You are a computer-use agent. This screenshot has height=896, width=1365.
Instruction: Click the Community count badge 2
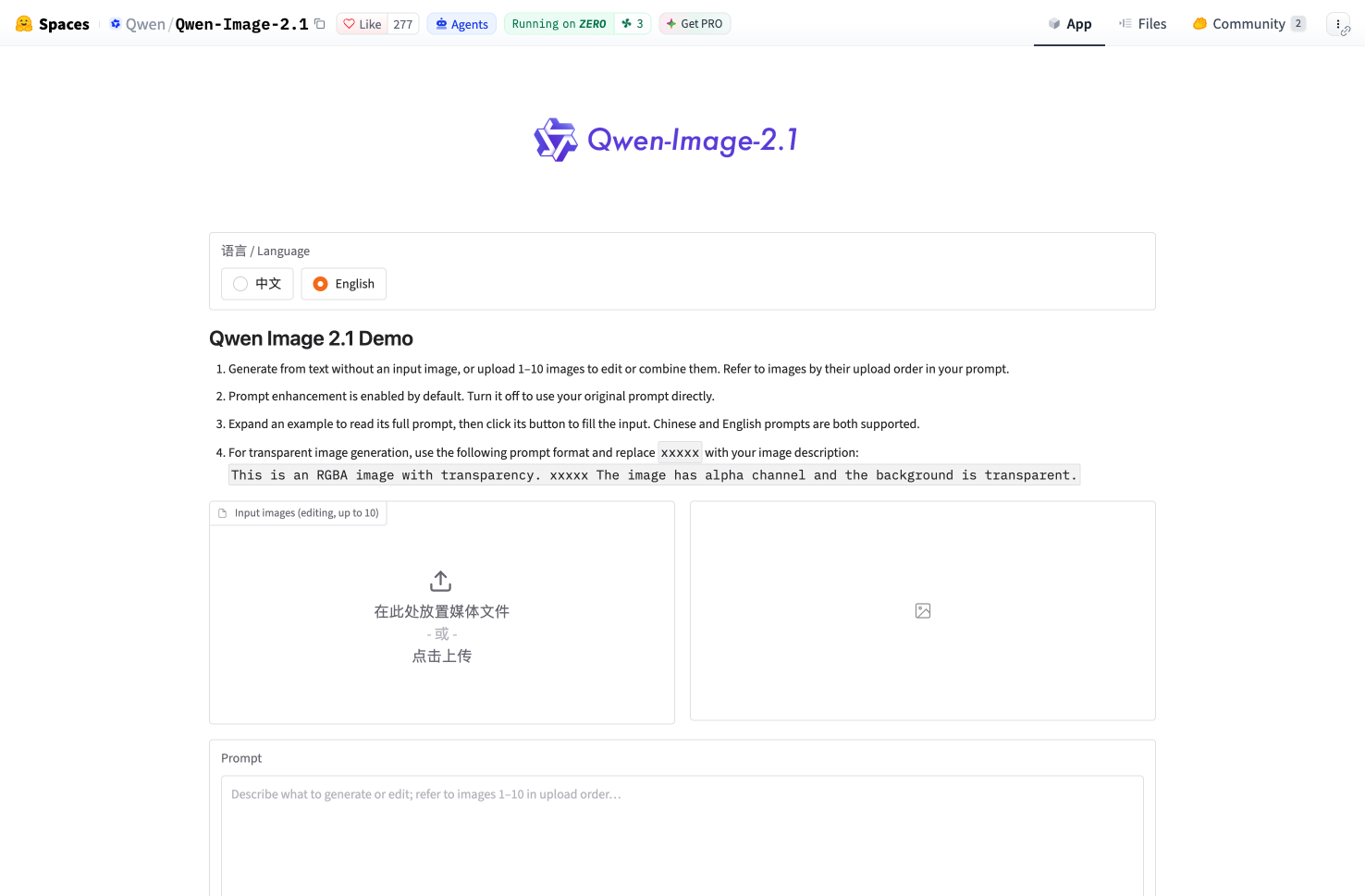1298,24
